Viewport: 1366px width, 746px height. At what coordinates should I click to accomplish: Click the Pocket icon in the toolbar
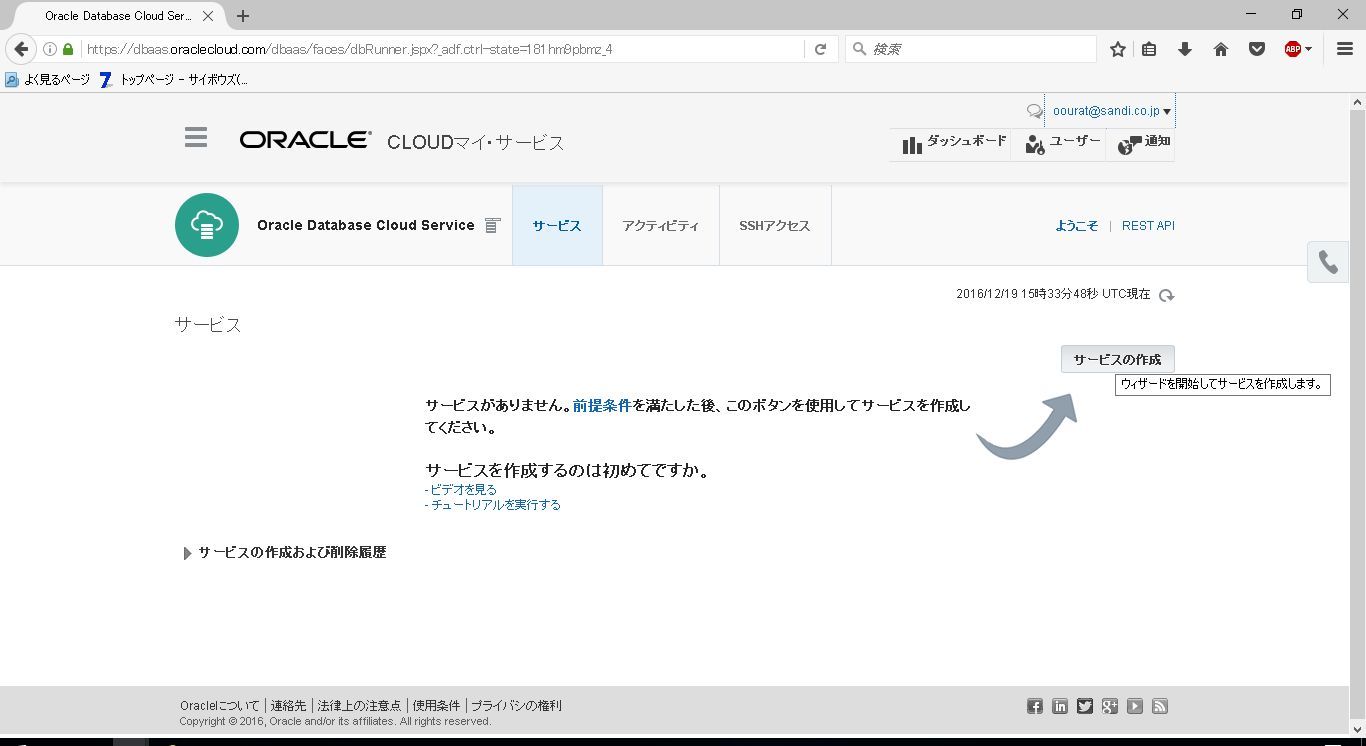click(1257, 49)
